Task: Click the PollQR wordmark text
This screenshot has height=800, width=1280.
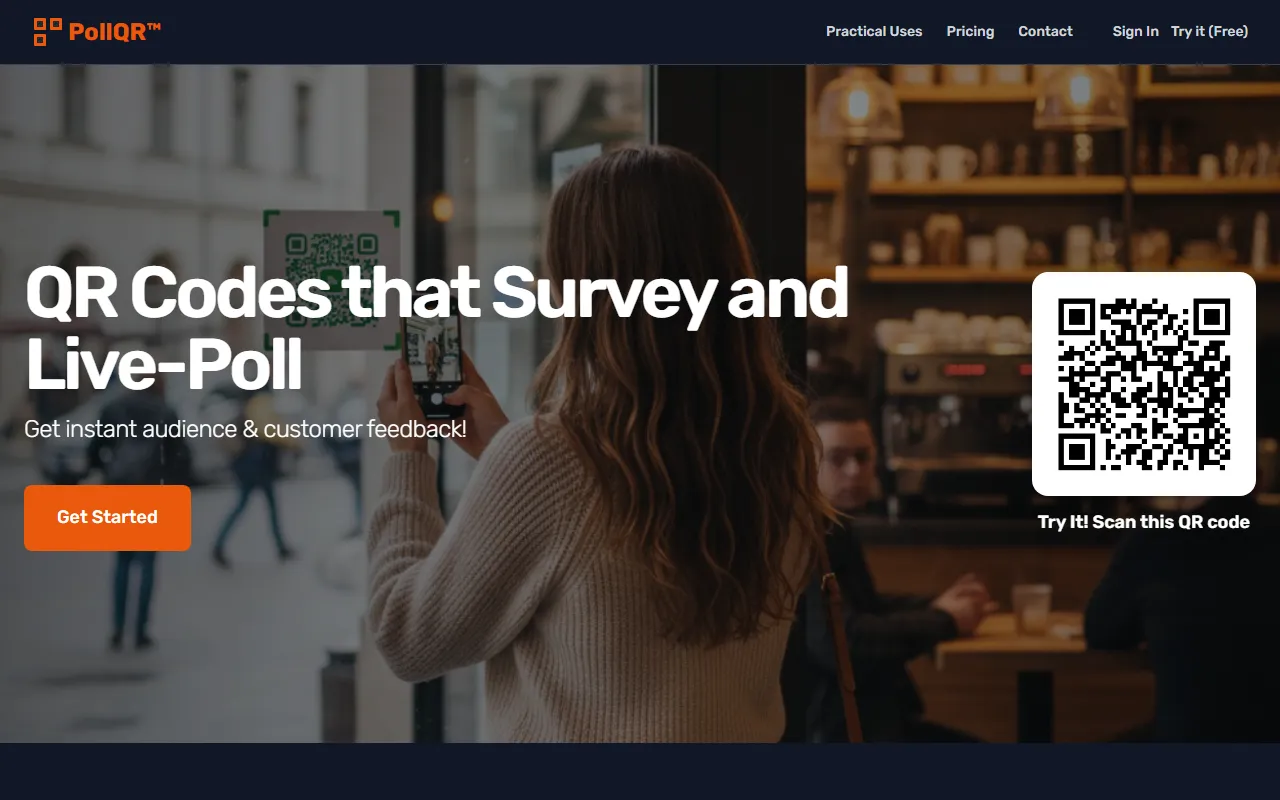Action: click(x=107, y=32)
